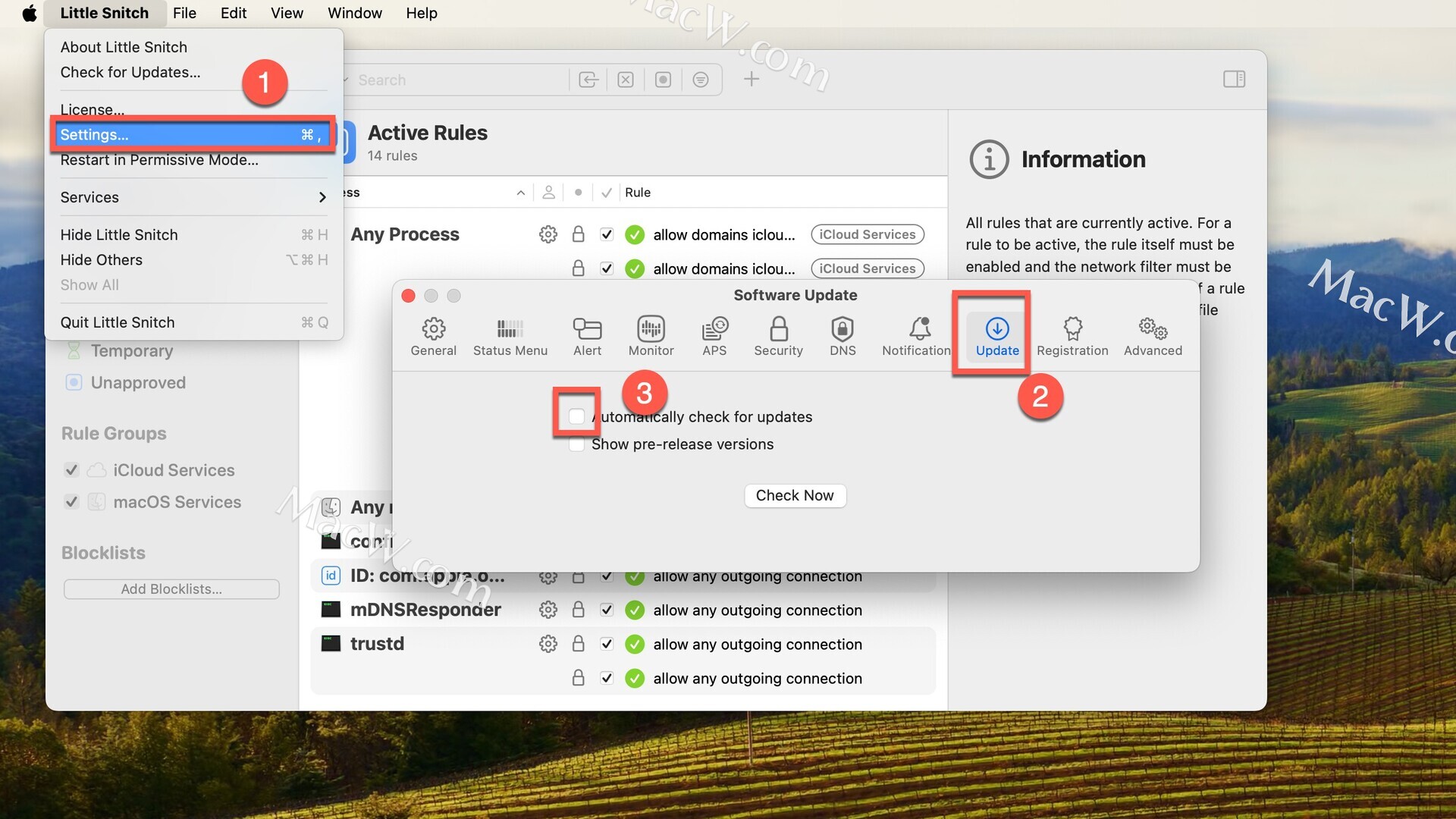The width and height of the screenshot is (1456, 819).
Task: Select the mDNSResponder process row
Action: point(623,610)
